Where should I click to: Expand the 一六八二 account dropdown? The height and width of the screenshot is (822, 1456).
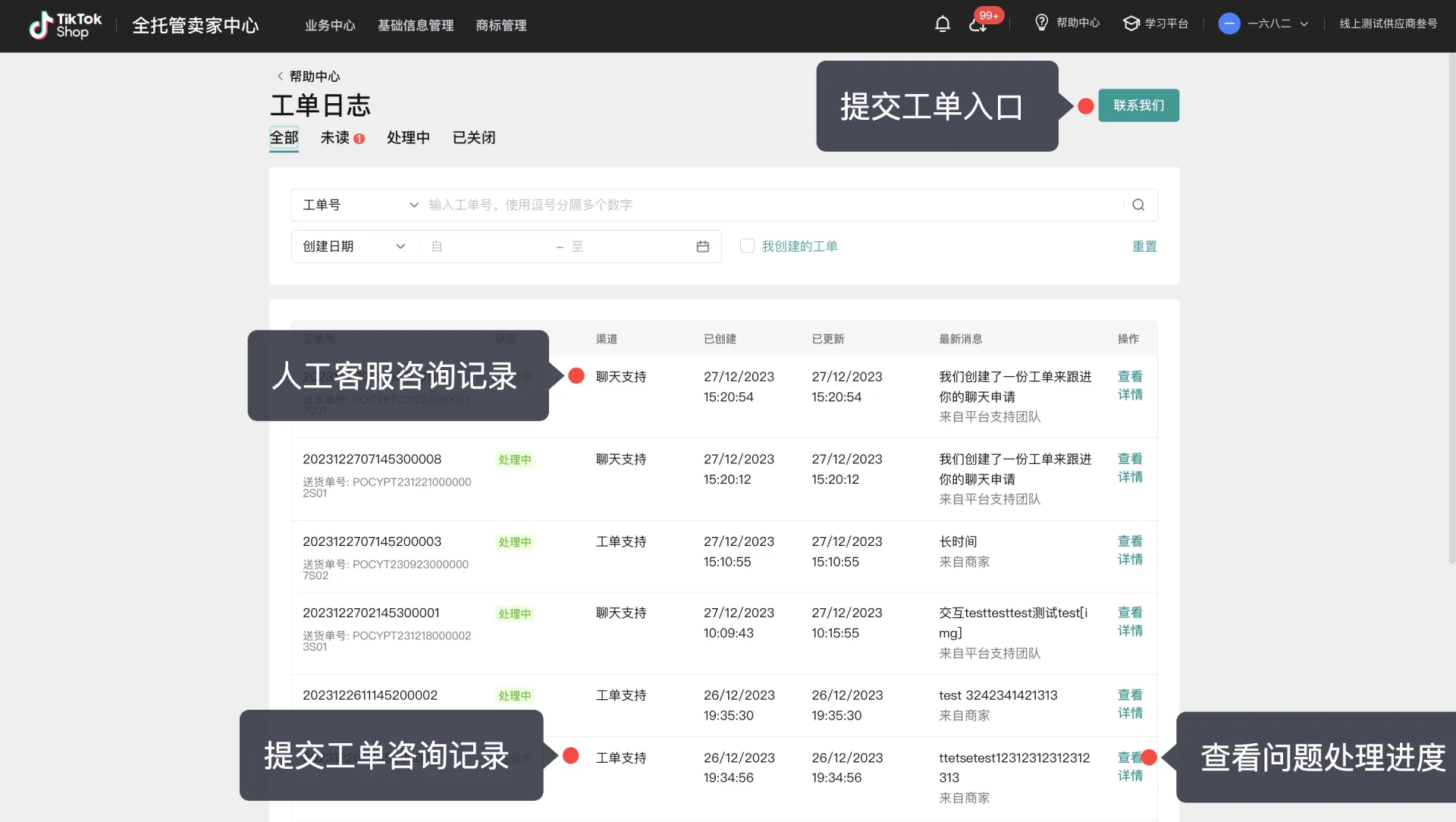[x=1278, y=24]
